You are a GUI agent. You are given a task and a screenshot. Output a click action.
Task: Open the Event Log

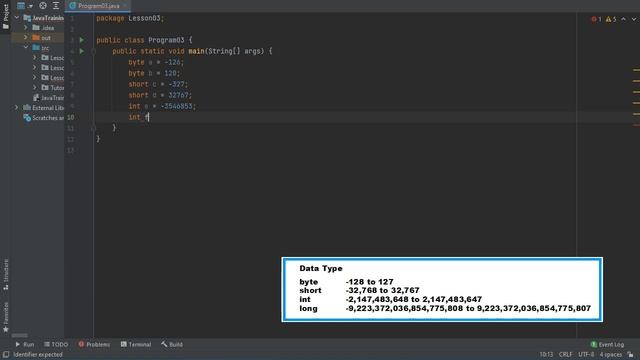click(x=607, y=344)
